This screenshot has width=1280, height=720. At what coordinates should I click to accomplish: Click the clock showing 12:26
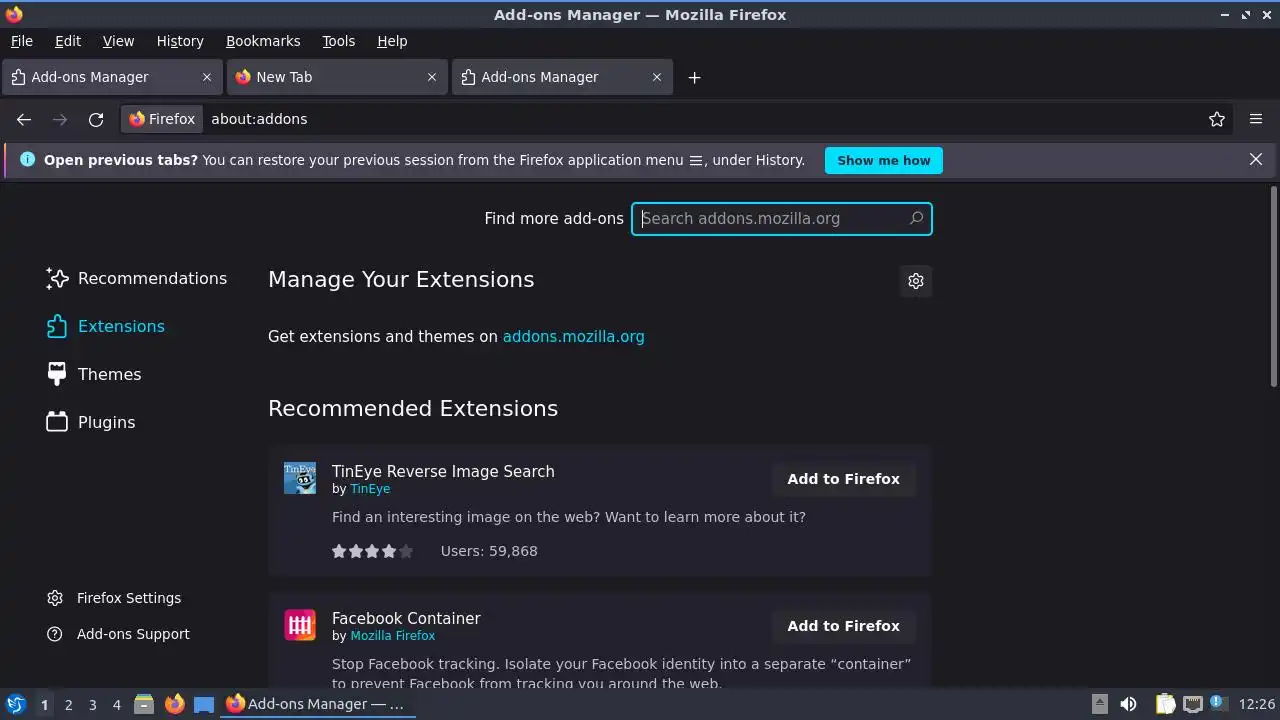tap(1257, 704)
